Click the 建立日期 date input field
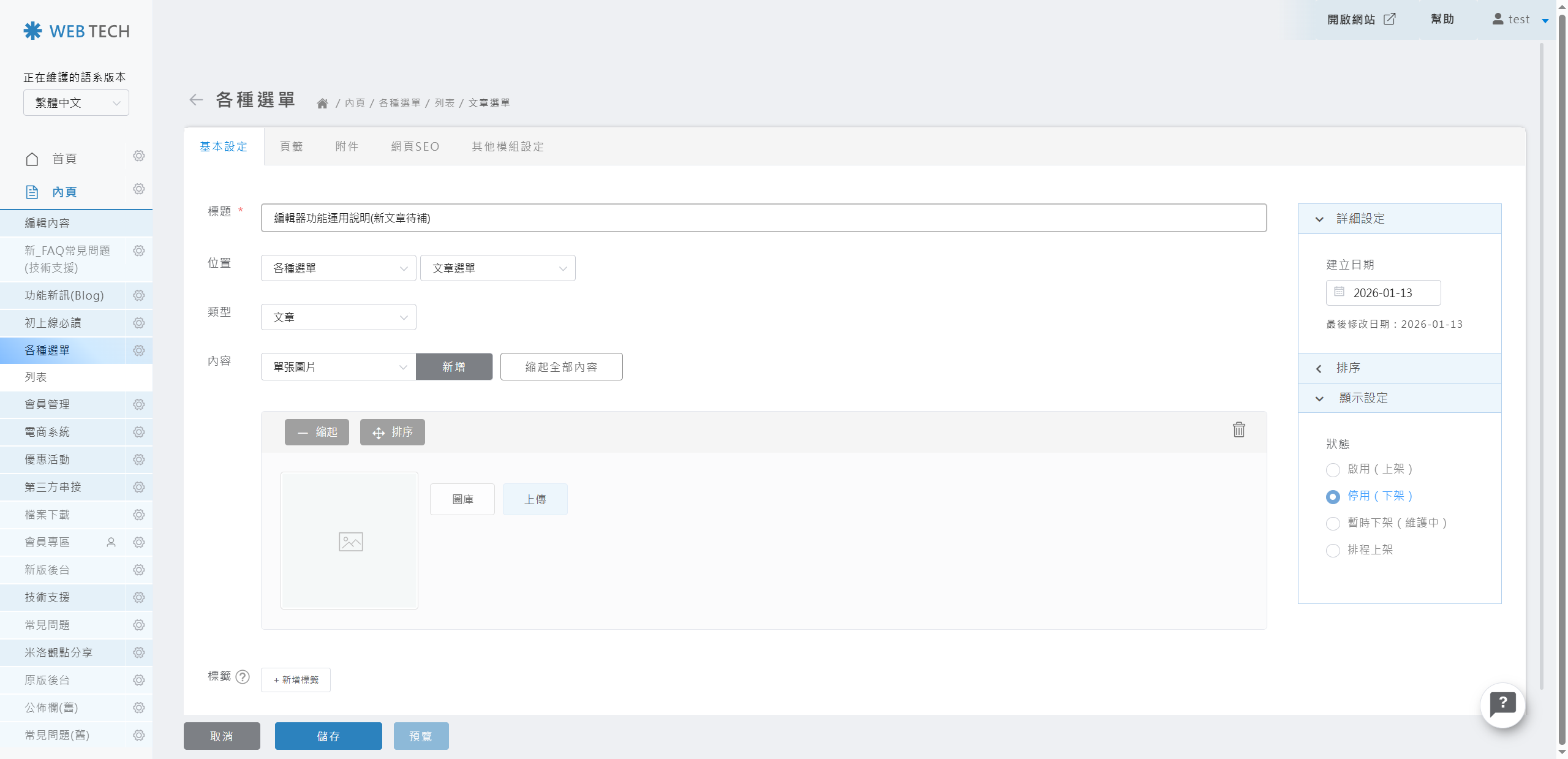The image size is (1568, 759). pos(1383,293)
